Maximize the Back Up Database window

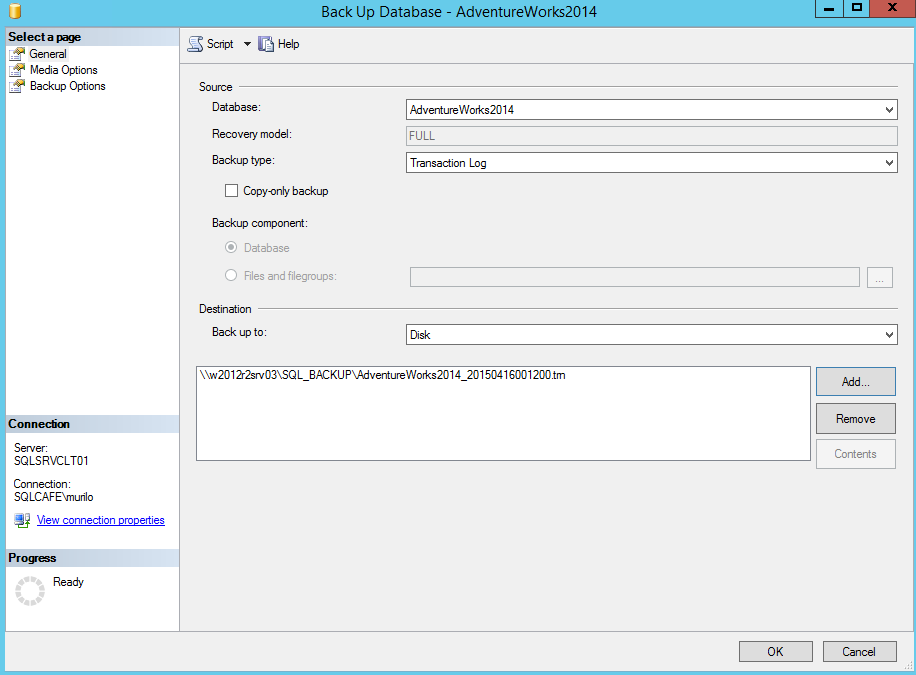(856, 8)
